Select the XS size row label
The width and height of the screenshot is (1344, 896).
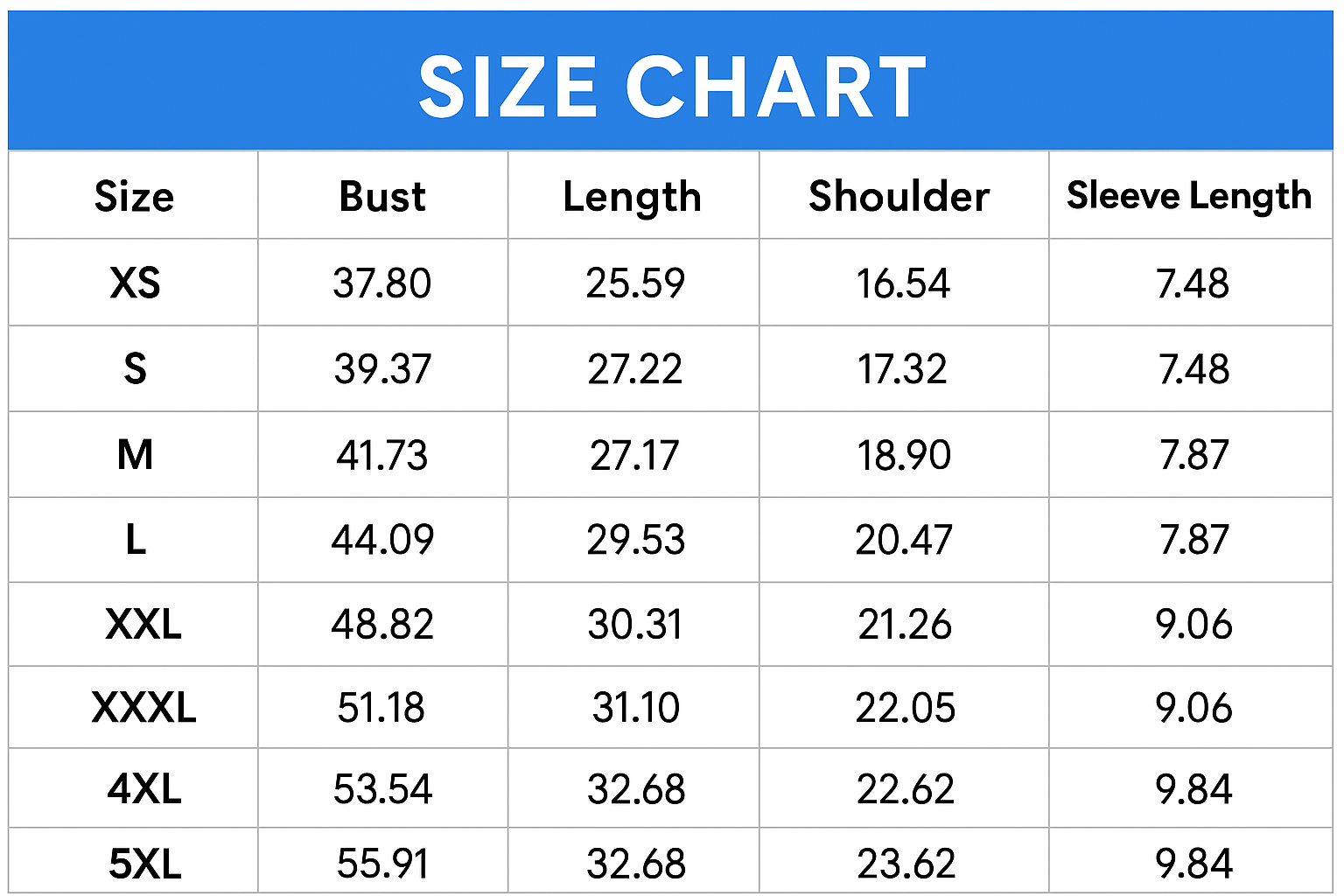135,283
